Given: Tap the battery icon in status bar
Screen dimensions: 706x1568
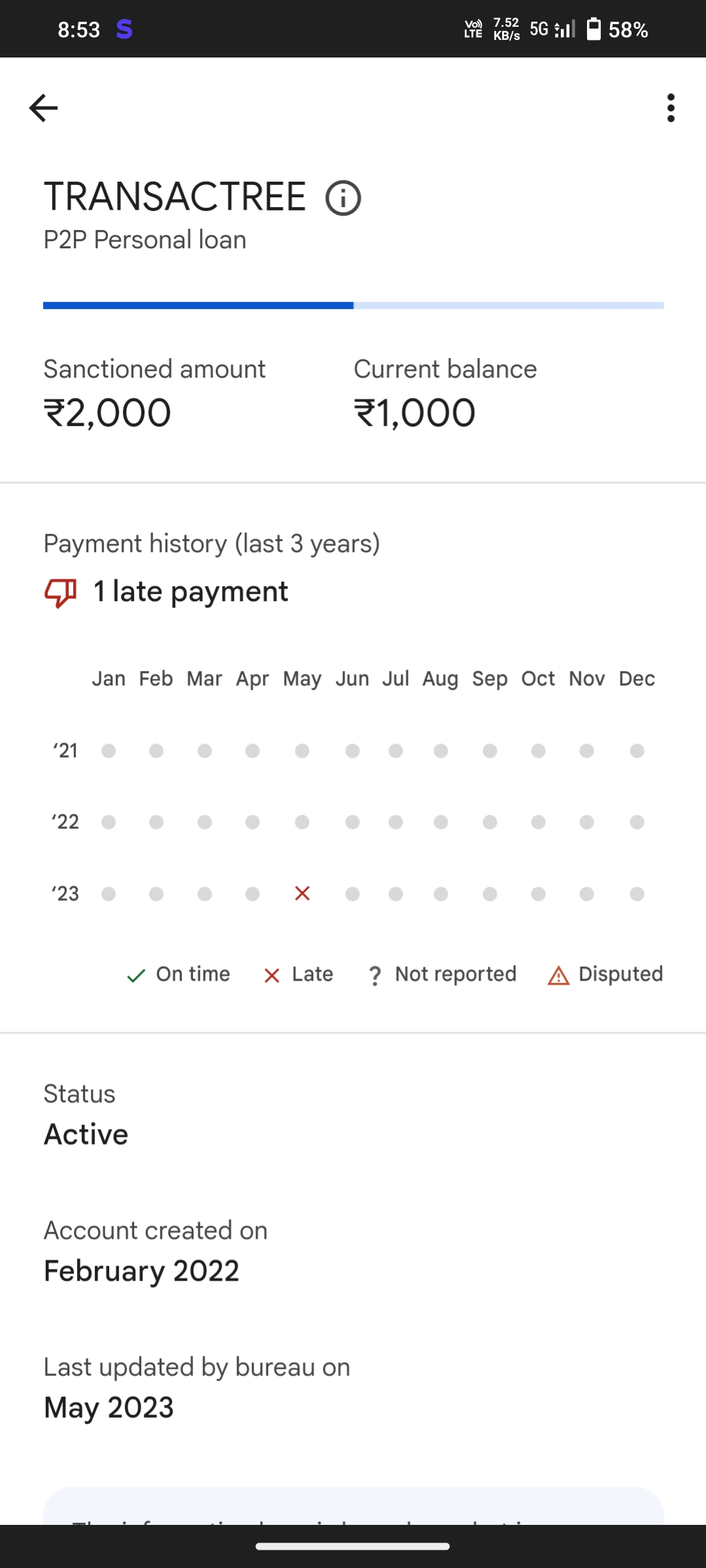Looking at the screenshot, I should click(594, 29).
